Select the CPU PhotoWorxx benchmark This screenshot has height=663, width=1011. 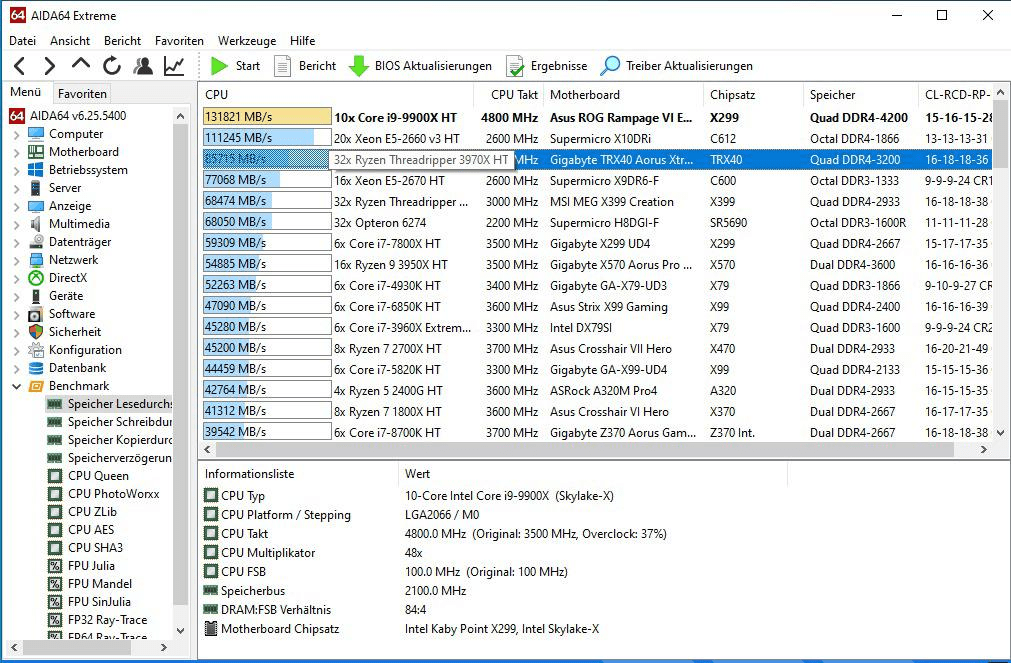click(x=103, y=494)
